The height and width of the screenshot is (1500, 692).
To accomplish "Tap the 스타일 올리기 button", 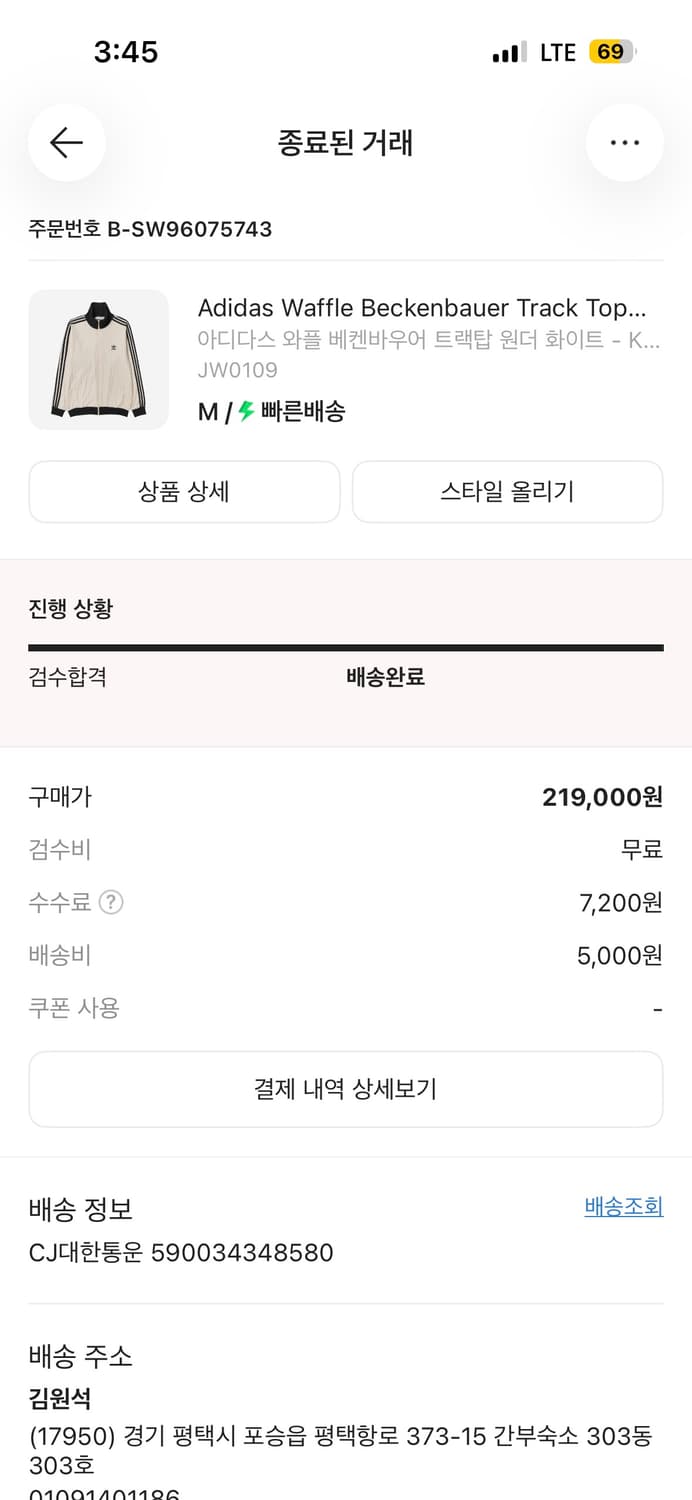I will click(x=507, y=491).
